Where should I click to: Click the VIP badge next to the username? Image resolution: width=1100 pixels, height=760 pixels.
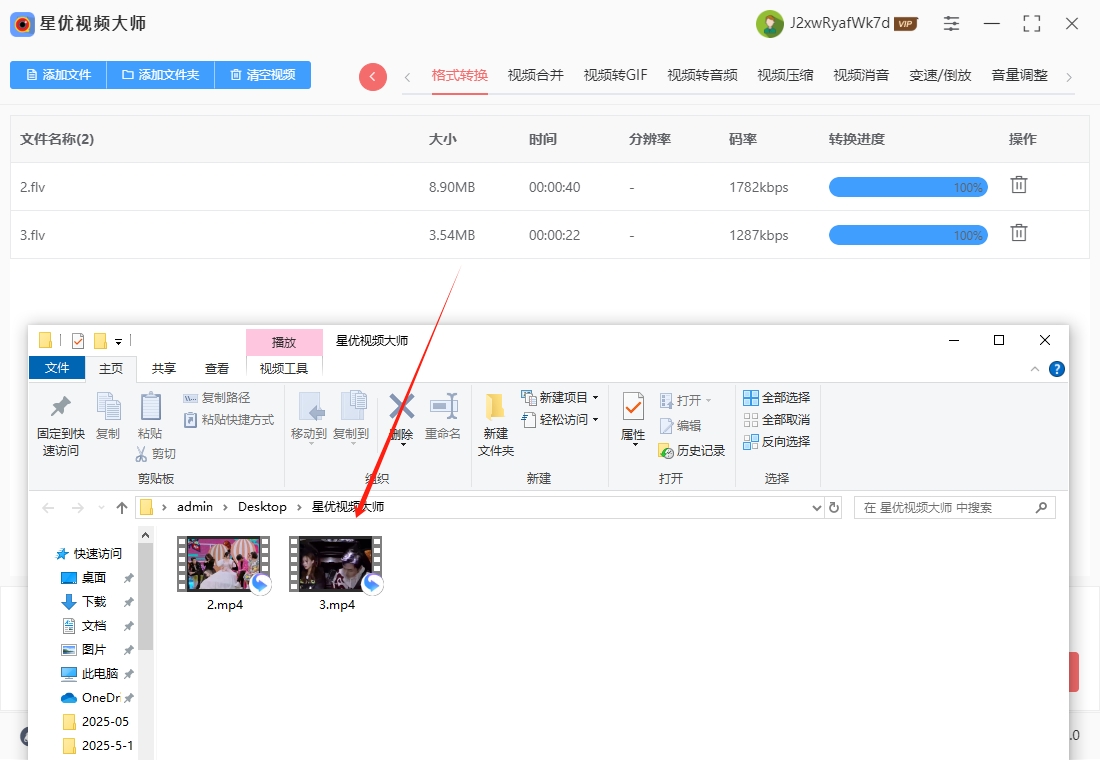905,24
